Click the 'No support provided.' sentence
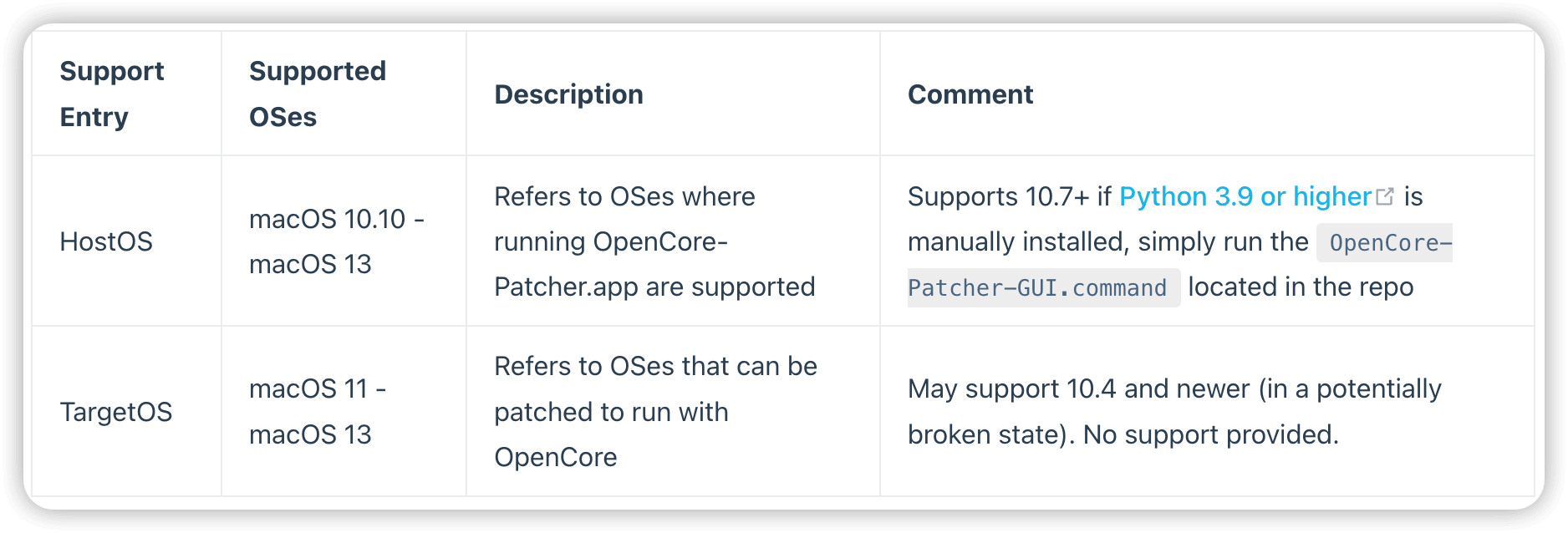This screenshot has height=533, width=1568. click(x=1211, y=434)
